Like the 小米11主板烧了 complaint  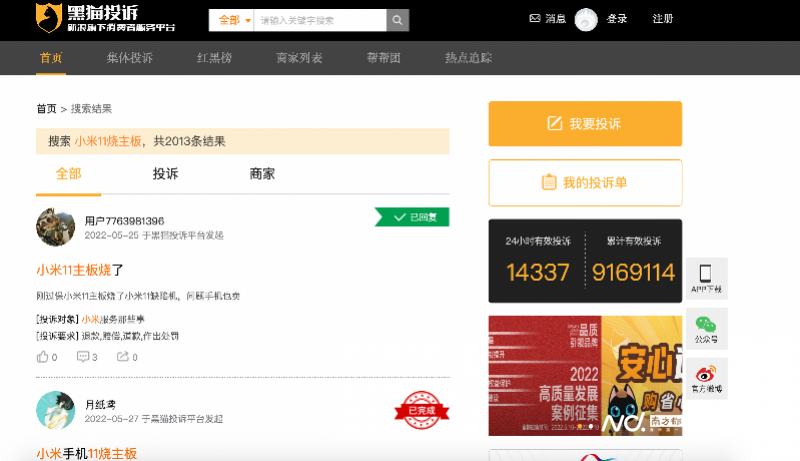47,357
